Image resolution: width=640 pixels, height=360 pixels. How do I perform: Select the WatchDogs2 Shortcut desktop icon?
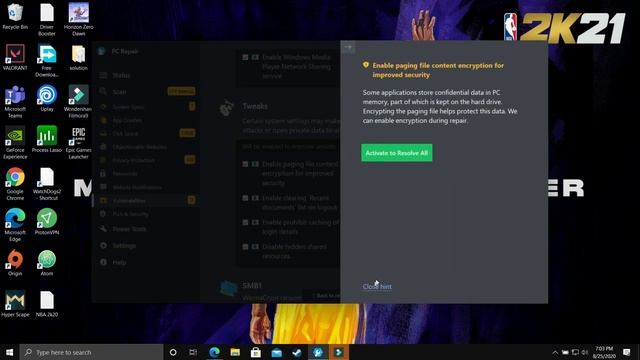tap(47, 184)
